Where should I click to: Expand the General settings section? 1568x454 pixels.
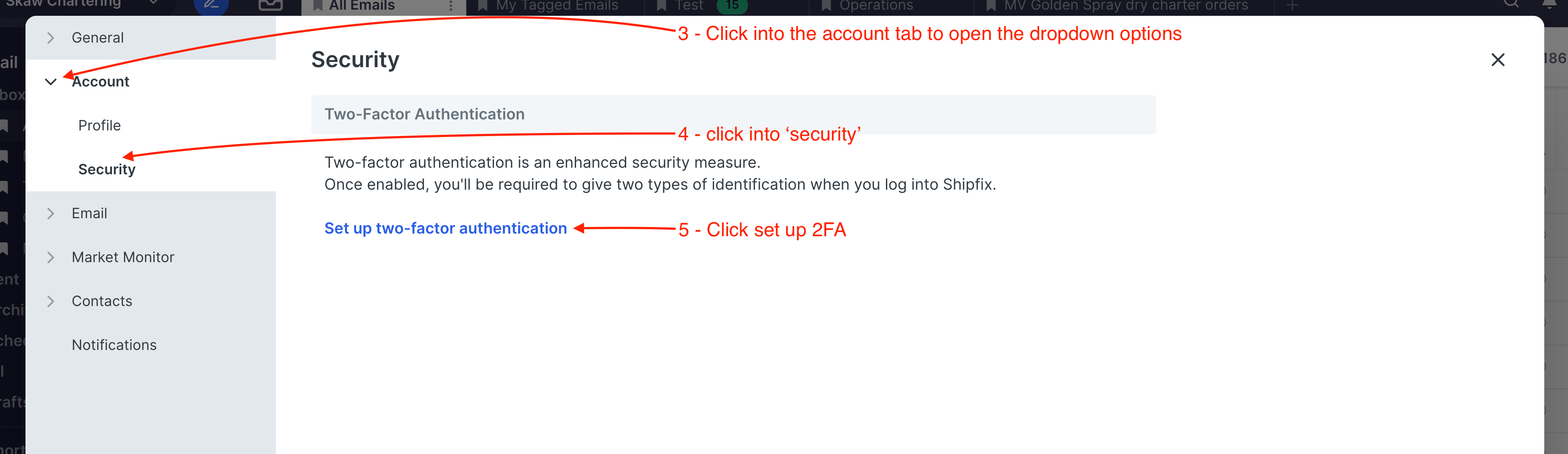(51, 38)
